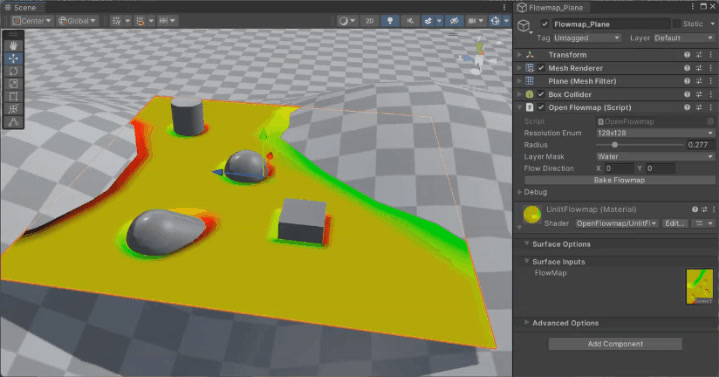Open the Inspector three-dot options menu
The width and height of the screenshot is (719, 377).
(x=693, y=6)
